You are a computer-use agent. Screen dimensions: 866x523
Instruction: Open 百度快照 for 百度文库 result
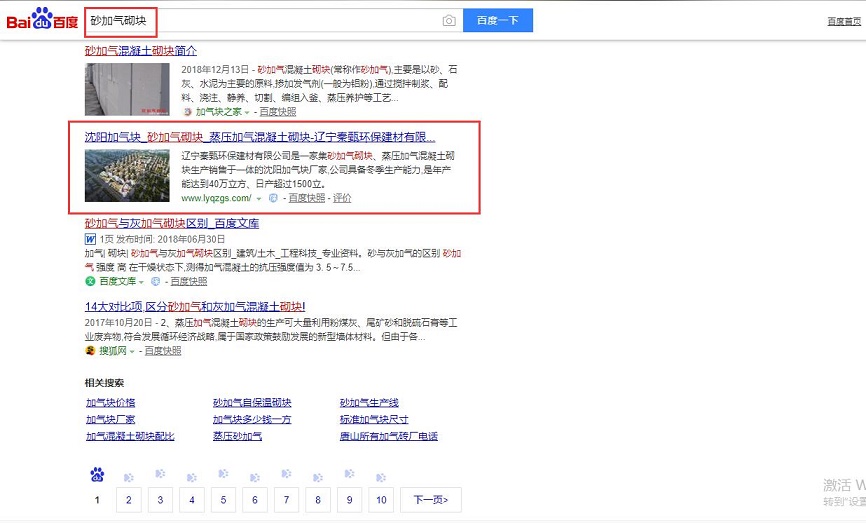tap(188, 281)
